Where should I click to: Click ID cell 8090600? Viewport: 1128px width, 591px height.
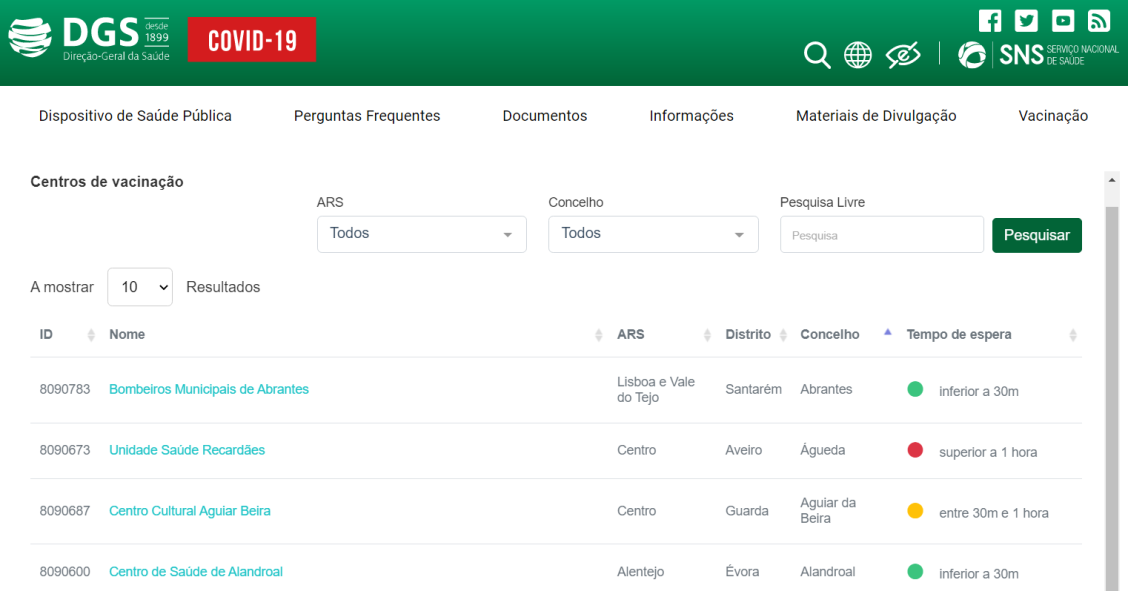point(65,572)
